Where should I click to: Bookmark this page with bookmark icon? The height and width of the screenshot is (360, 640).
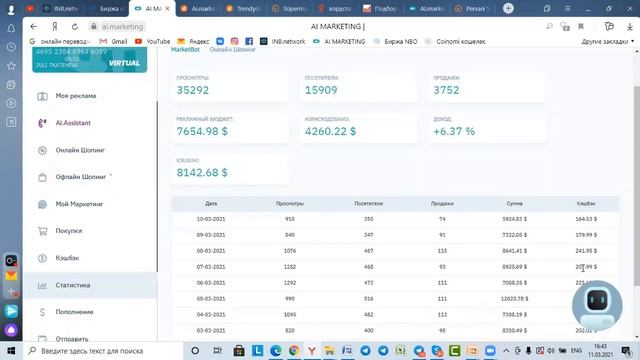point(581,27)
